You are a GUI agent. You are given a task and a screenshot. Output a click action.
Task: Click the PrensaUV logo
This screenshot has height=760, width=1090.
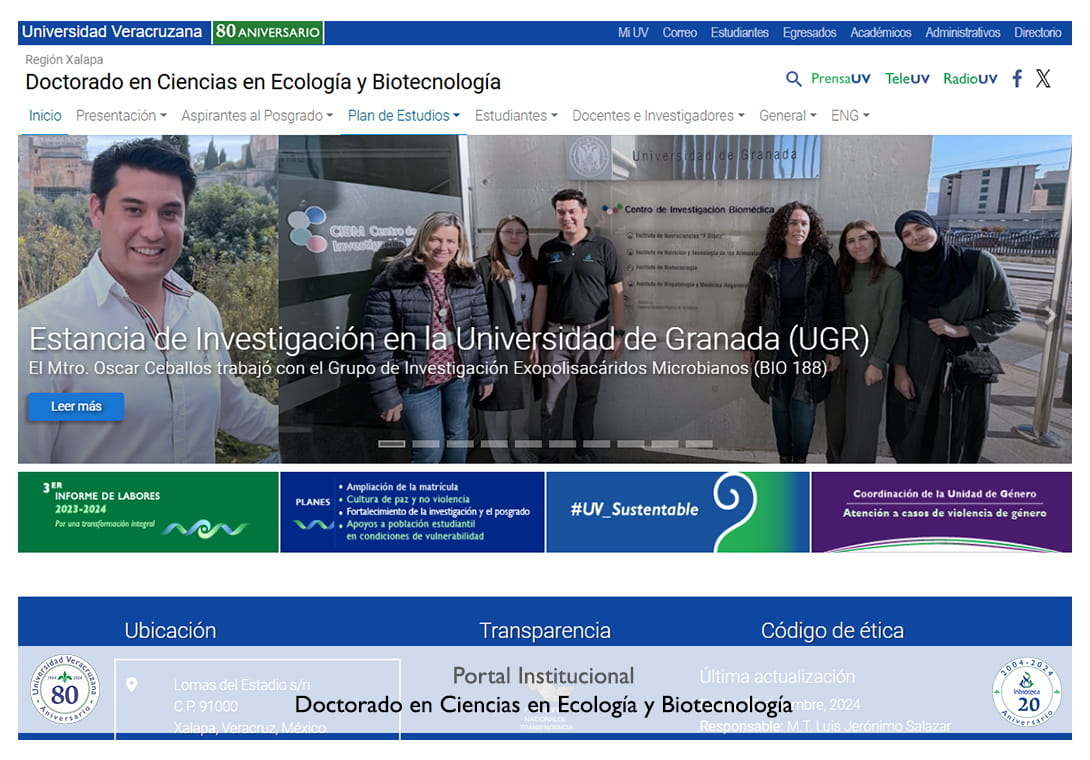[x=840, y=79]
